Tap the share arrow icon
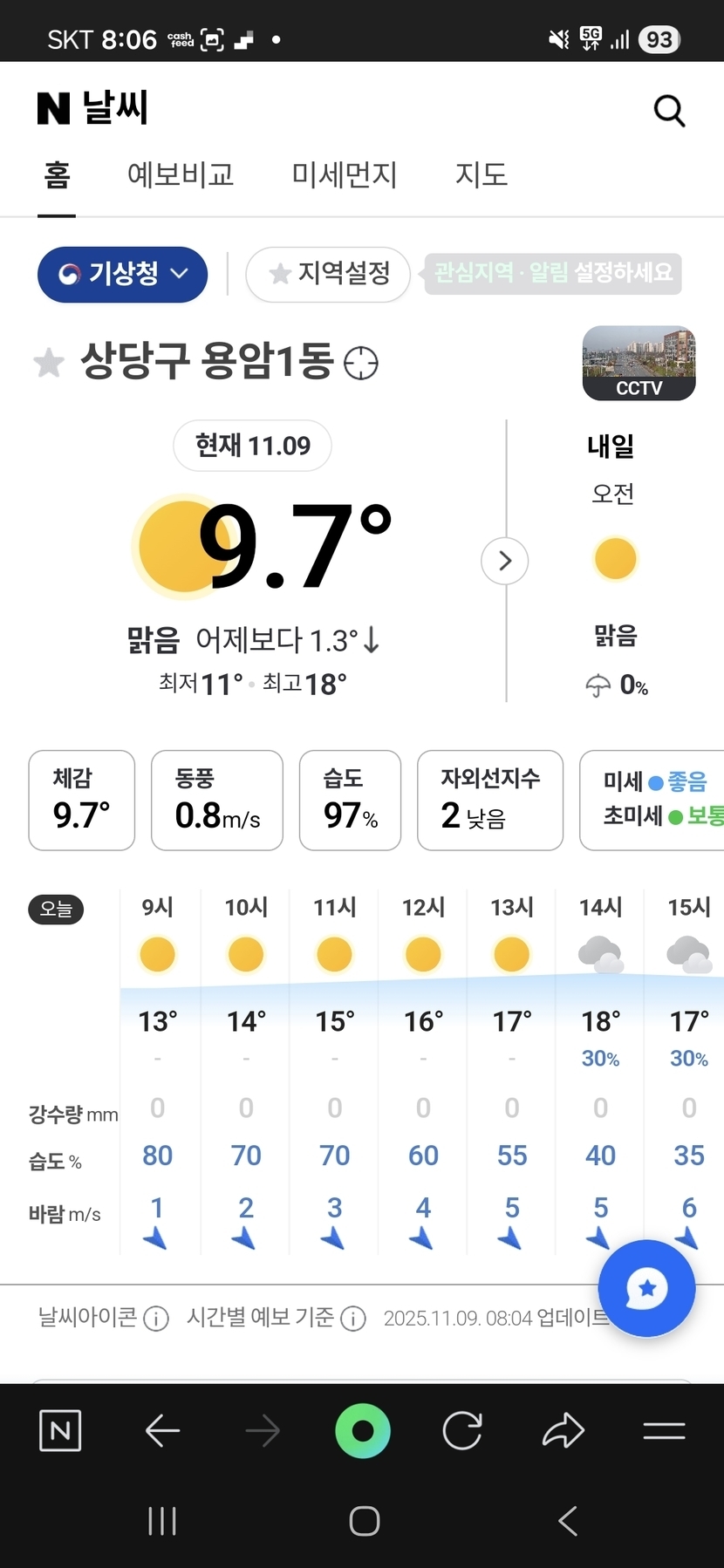Viewport: 724px width, 1568px height. coord(563,1431)
